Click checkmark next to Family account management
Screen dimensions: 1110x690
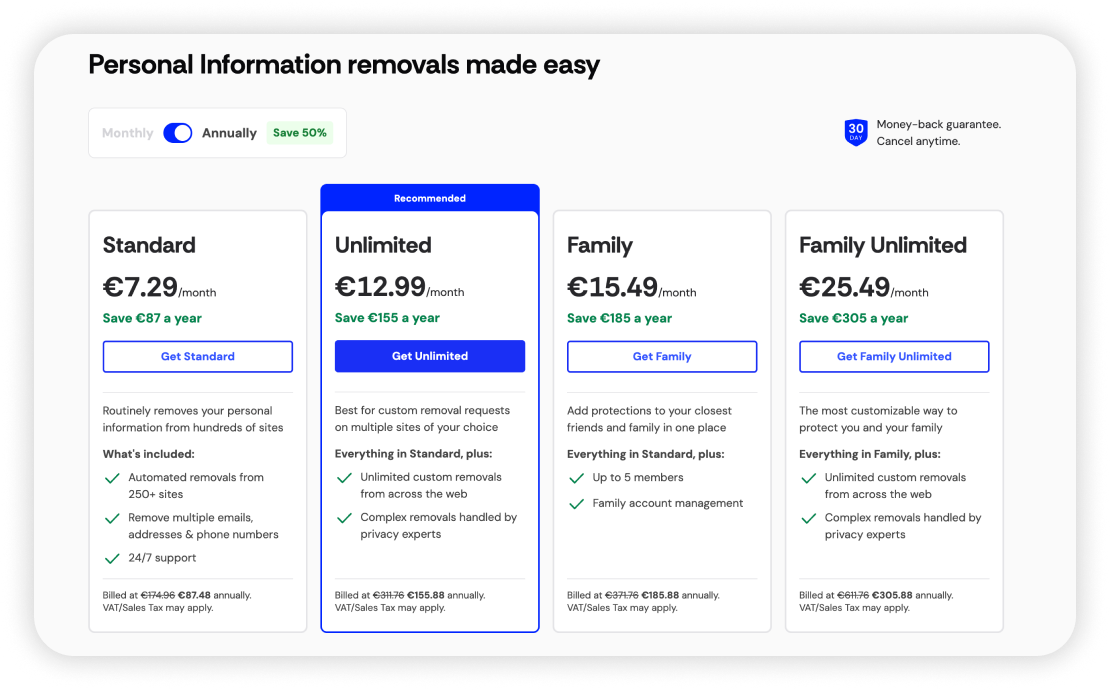(x=576, y=504)
